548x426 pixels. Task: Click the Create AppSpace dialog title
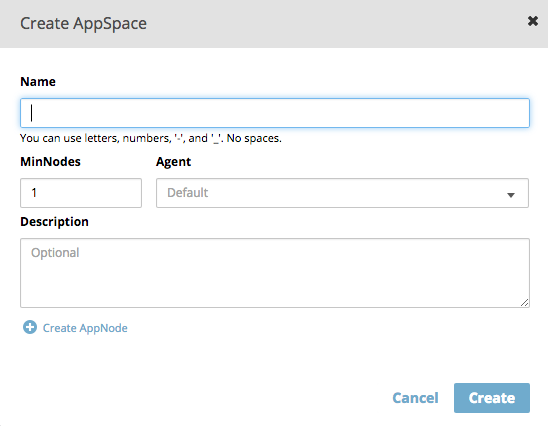tap(83, 23)
